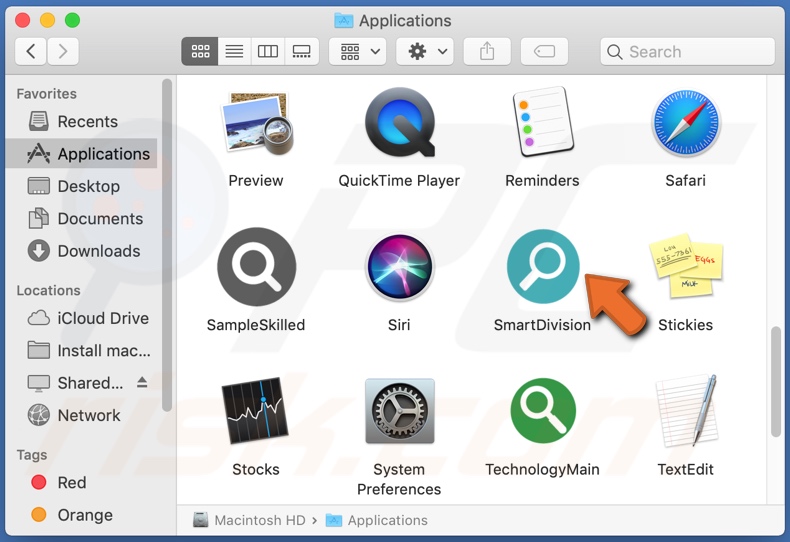790x542 pixels.
Task: Open Downloads in the sidebar
Action: point(82,251)
